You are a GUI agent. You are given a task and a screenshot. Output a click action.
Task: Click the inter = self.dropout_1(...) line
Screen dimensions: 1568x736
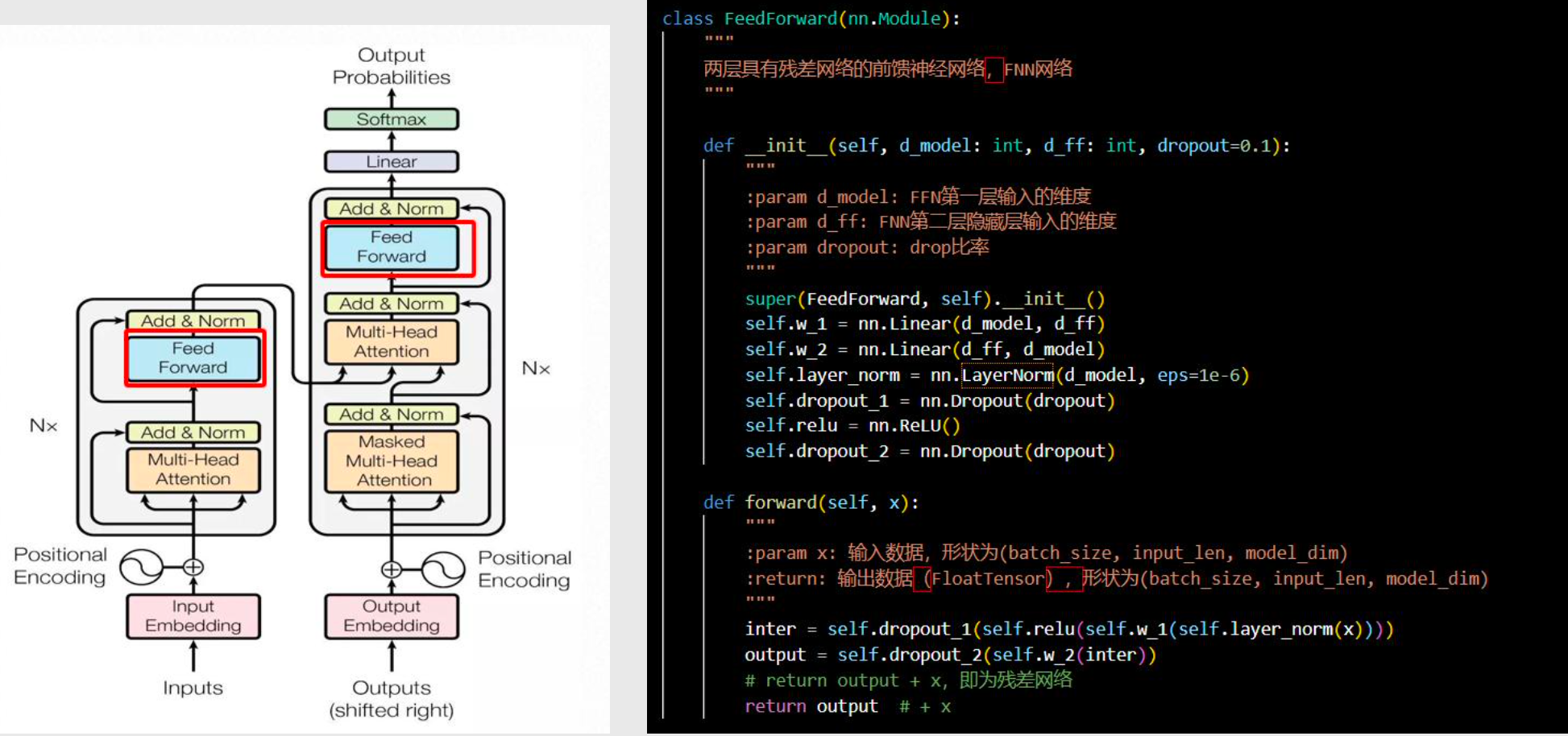1069,630
